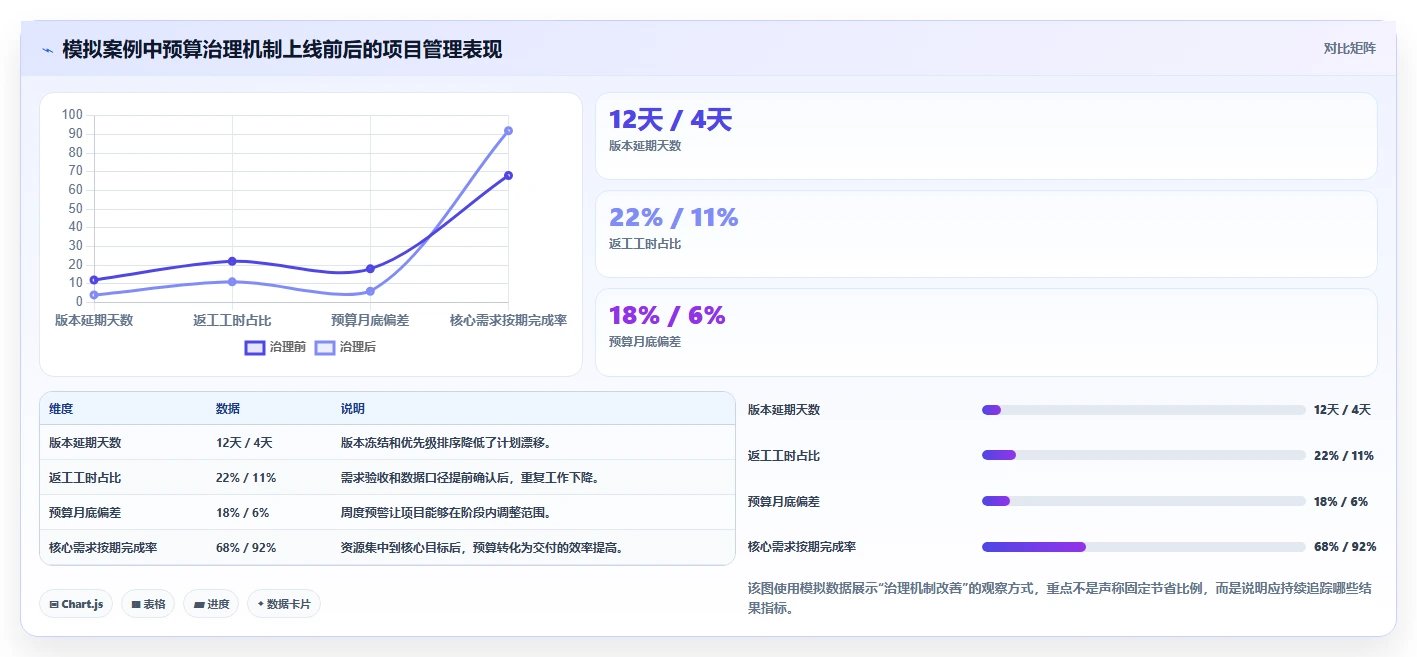The width and height of the screenshot is (1417, 657).
Task: Click table cell 12天 / 4天
Action: pos(244,443)
